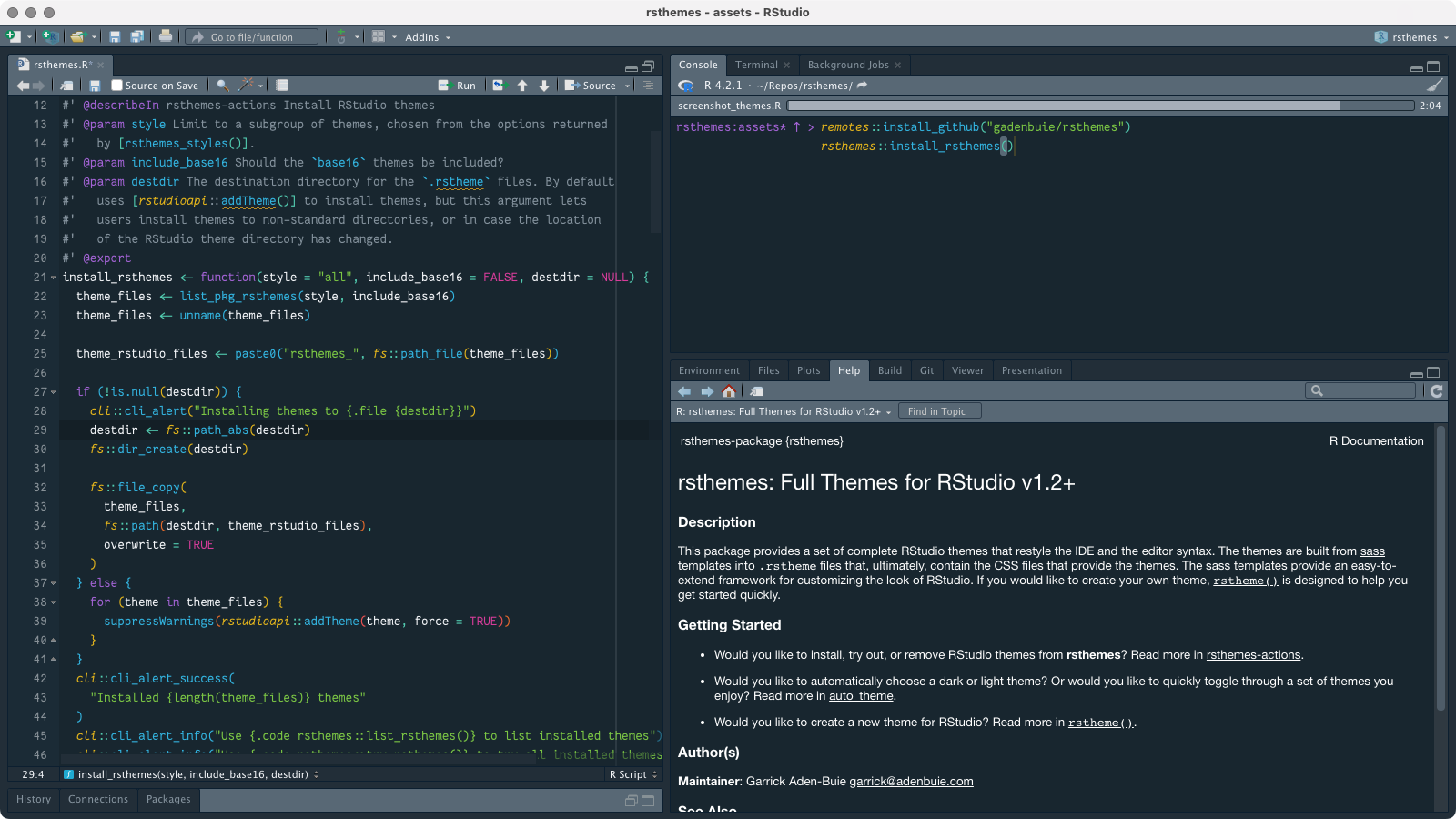
Task: Compile report with the notebook icon
Action: pyautogui.click(x=282, y=86)
